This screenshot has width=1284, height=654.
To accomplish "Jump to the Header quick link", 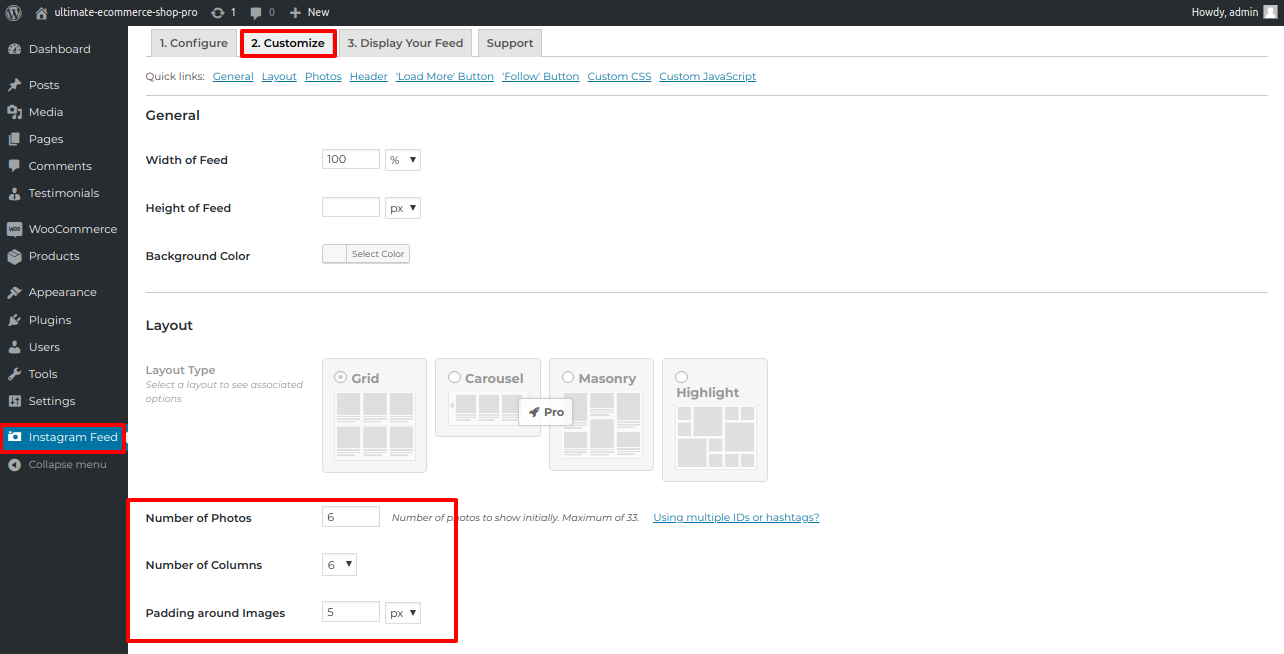I will pyautogui.click(x=369, y=76).
